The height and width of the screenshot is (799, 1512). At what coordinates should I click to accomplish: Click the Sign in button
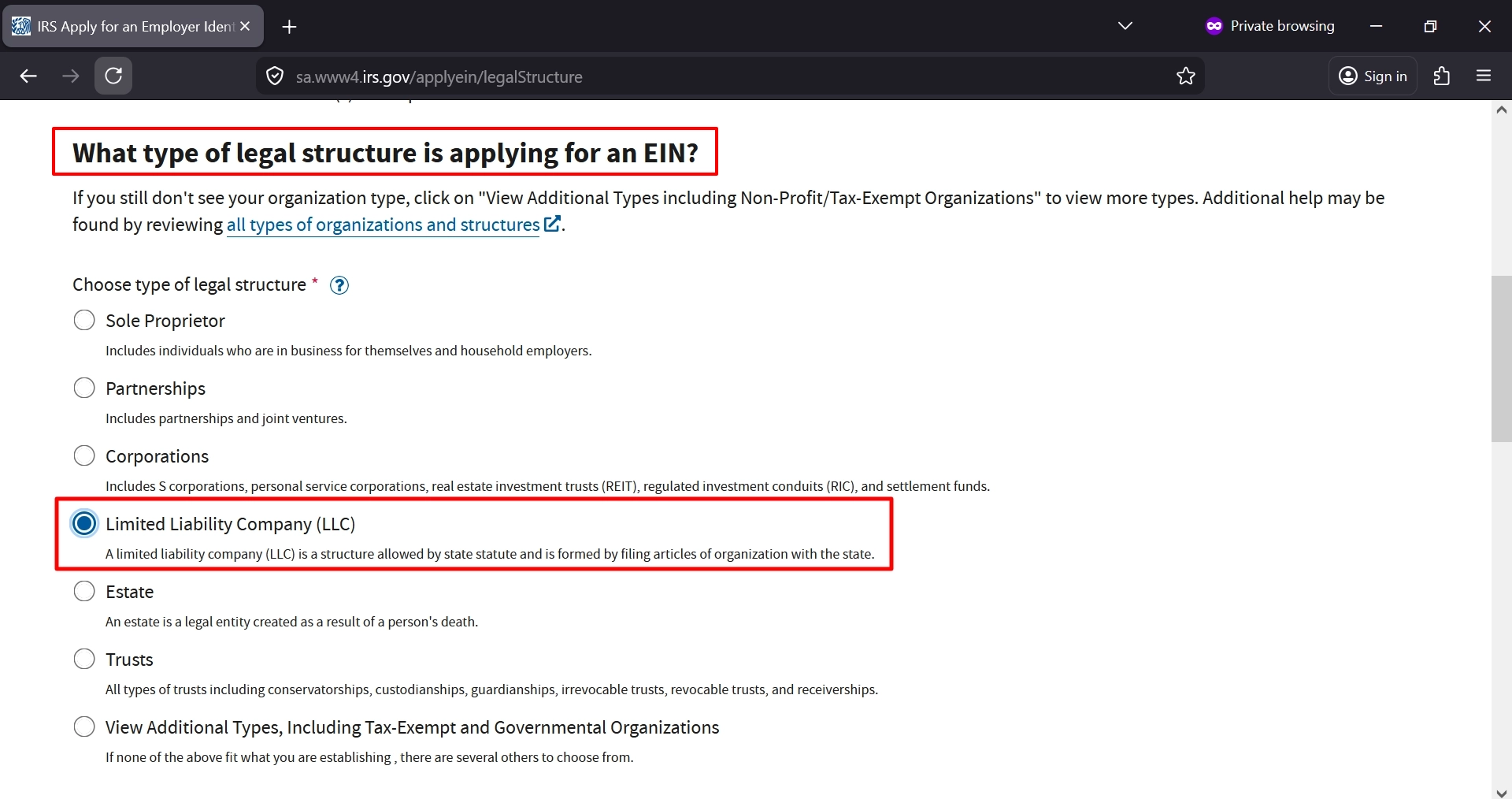(x=1373, y=76)
